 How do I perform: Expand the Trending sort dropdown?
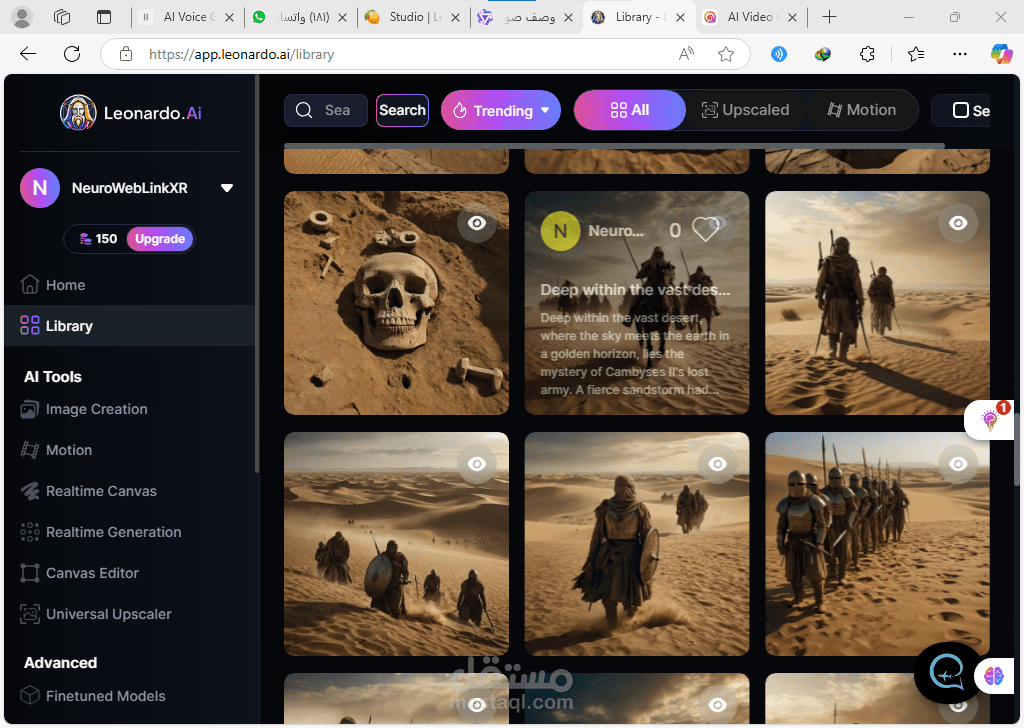[500, 110]
